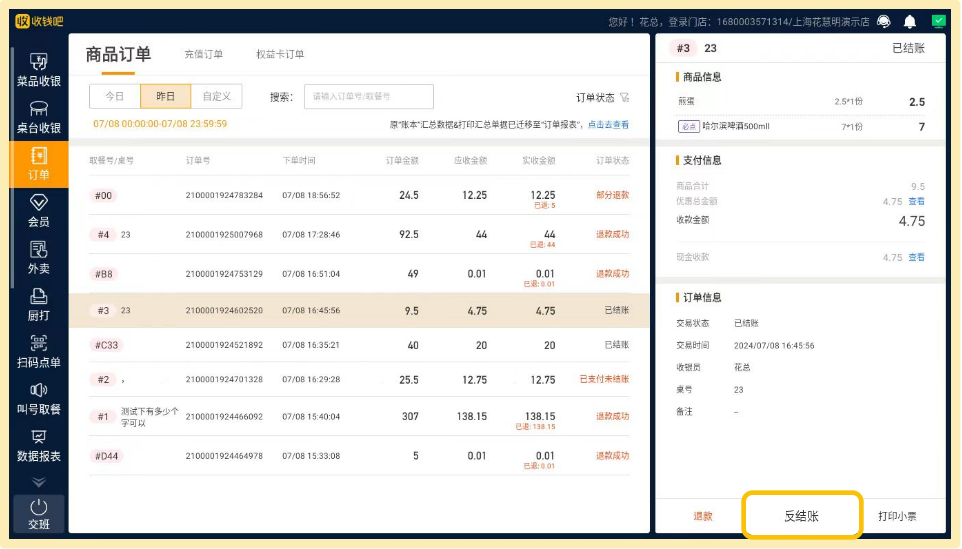
Task: Open the 会员 sidebar icon
Action: (x=38, y=210)
